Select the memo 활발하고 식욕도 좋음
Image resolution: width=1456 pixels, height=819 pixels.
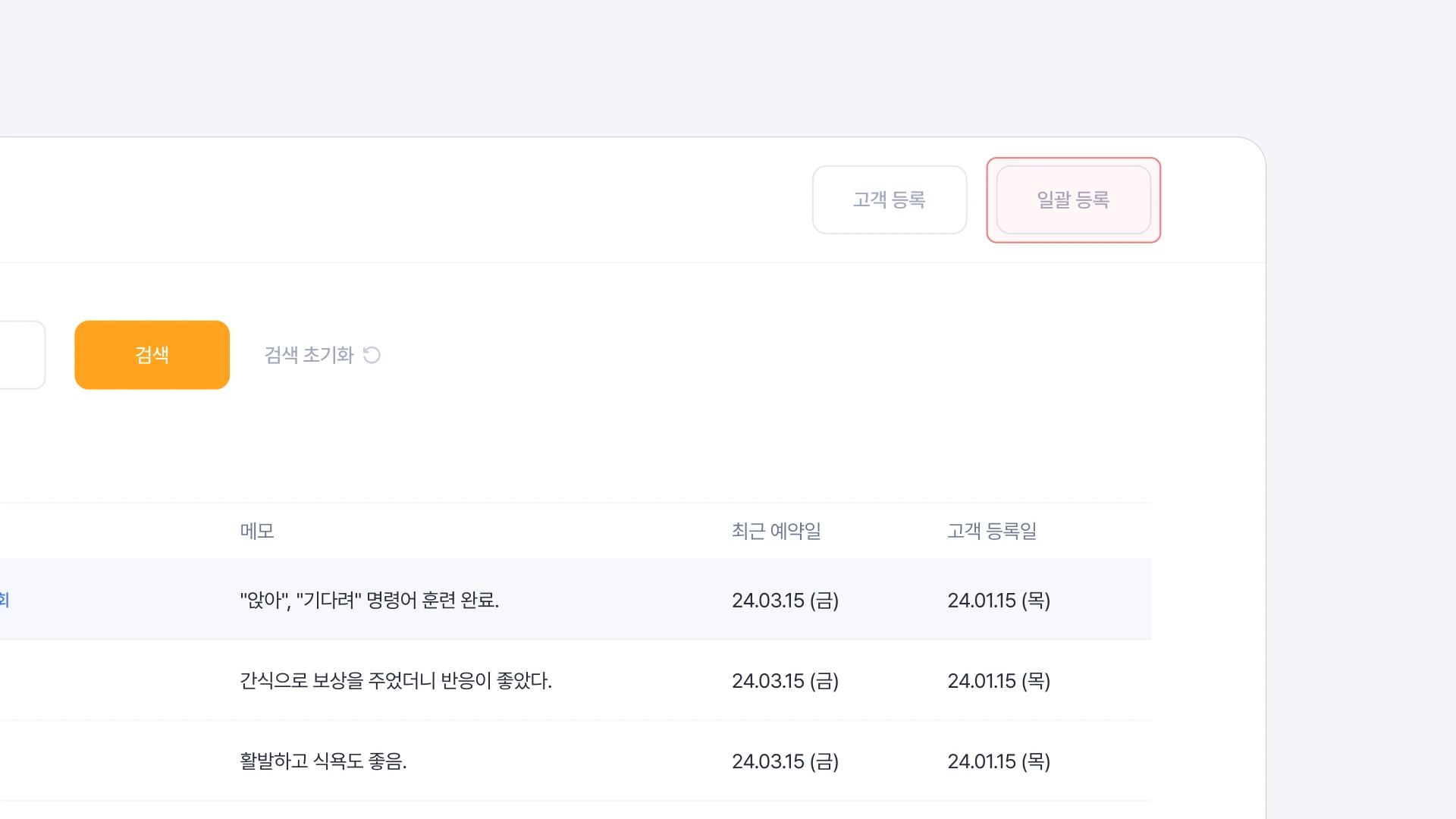pyautogui.click(x=323, y=761)
